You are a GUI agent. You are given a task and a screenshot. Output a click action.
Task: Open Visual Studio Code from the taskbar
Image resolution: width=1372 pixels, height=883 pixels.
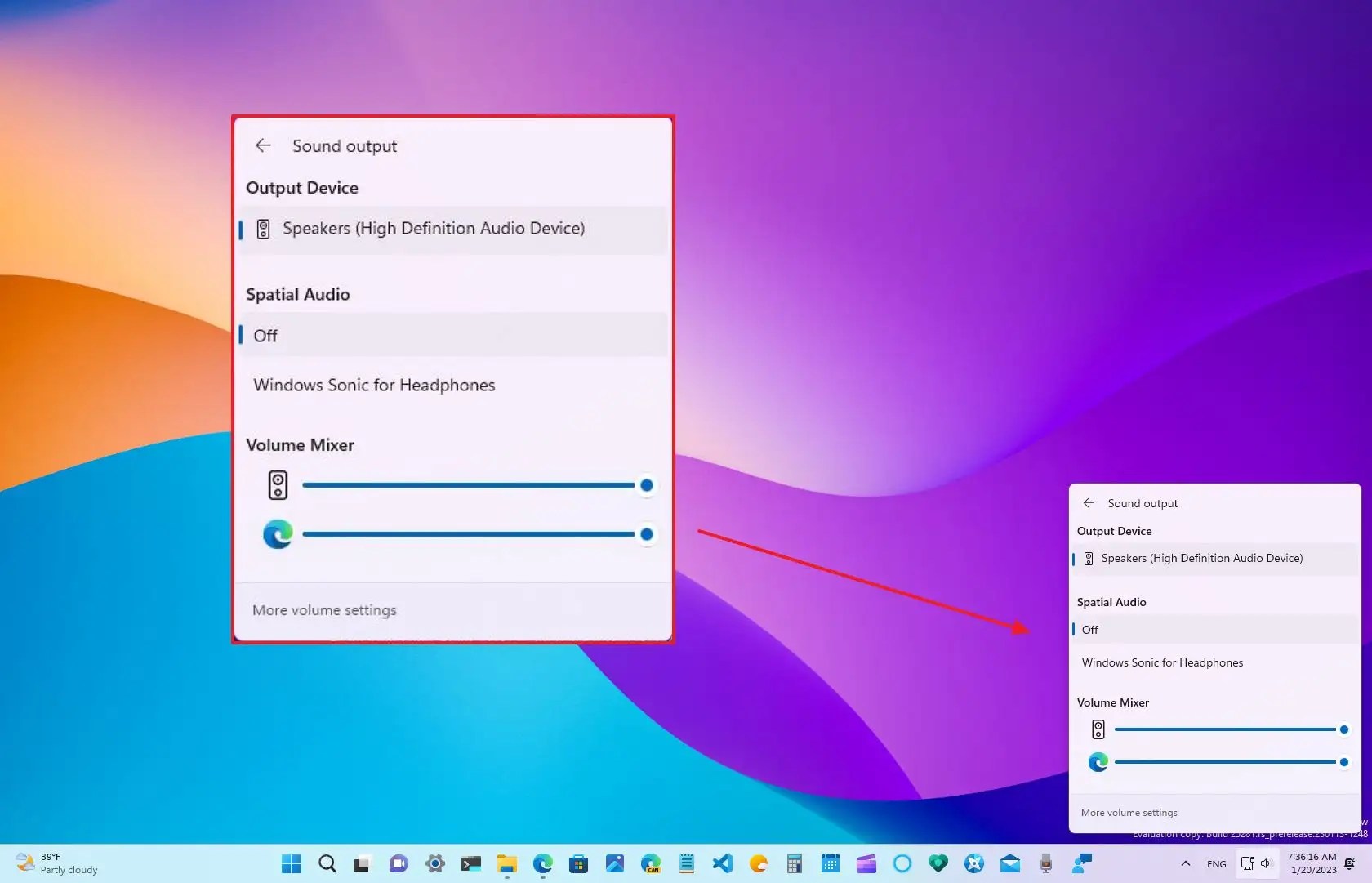tap(722, 863)
